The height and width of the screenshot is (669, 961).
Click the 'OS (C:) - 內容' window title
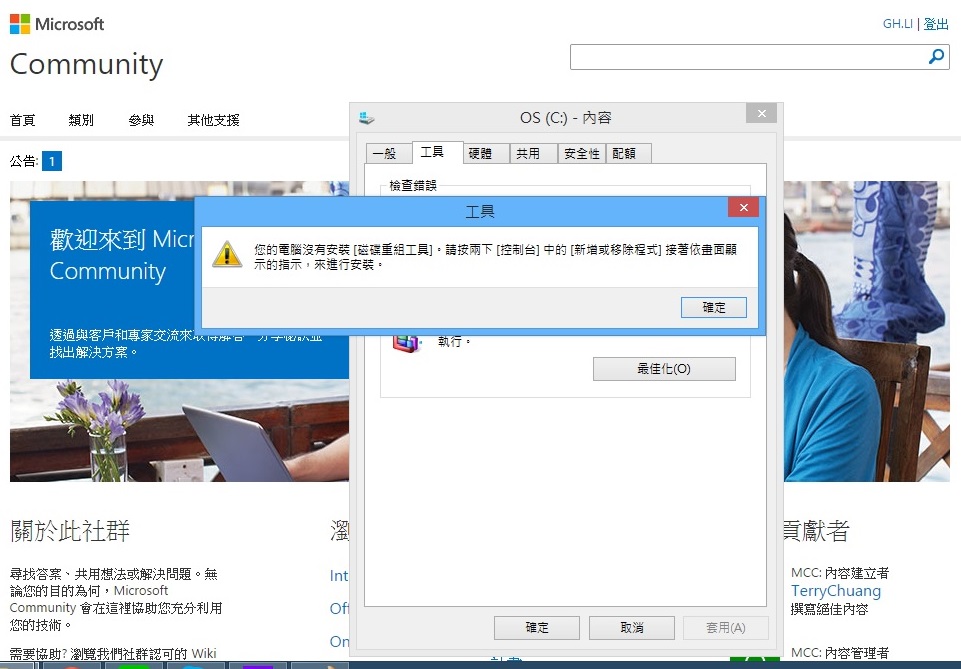pyautogui.click(x=566, y=118)
